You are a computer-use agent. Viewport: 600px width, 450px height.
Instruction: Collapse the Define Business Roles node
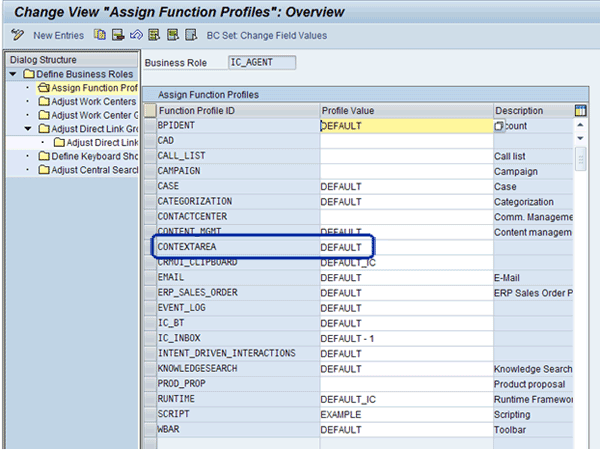pos(13,74)
